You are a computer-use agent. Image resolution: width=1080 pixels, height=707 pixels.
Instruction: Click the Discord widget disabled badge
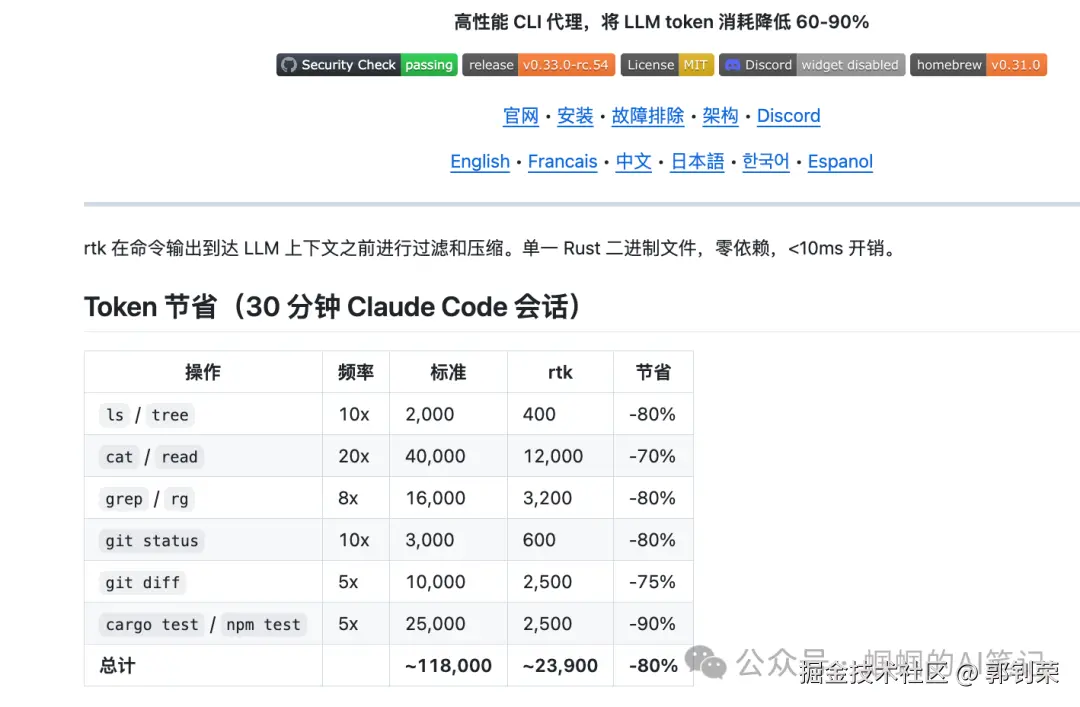[812, 65]
